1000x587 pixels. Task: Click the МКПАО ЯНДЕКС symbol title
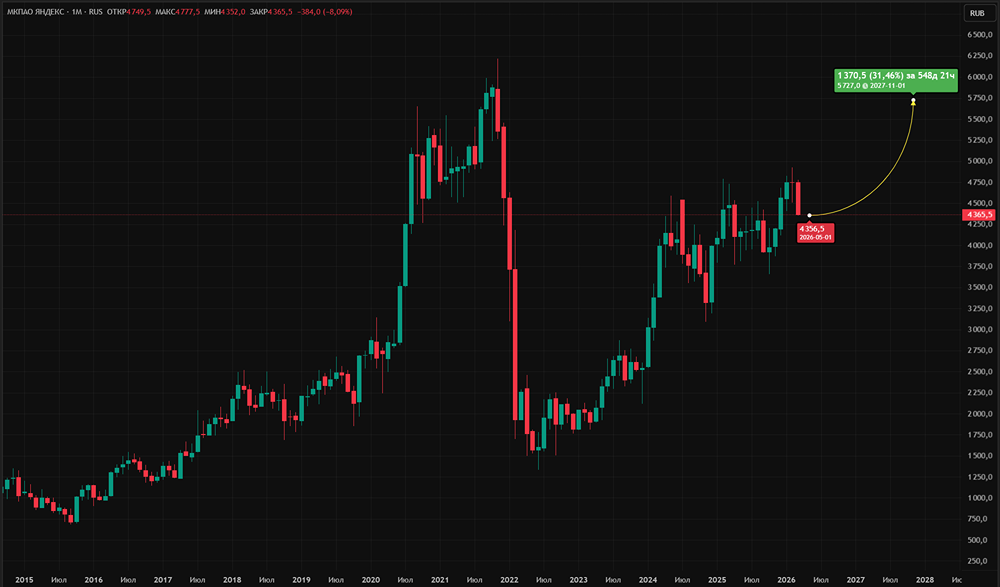point(35,11)
